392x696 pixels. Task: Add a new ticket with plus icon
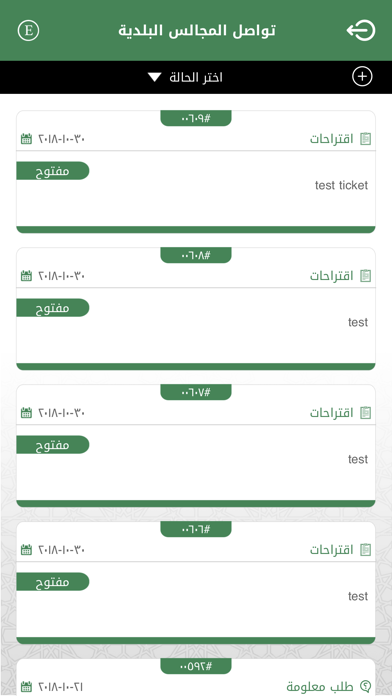[x=362, y=77]
